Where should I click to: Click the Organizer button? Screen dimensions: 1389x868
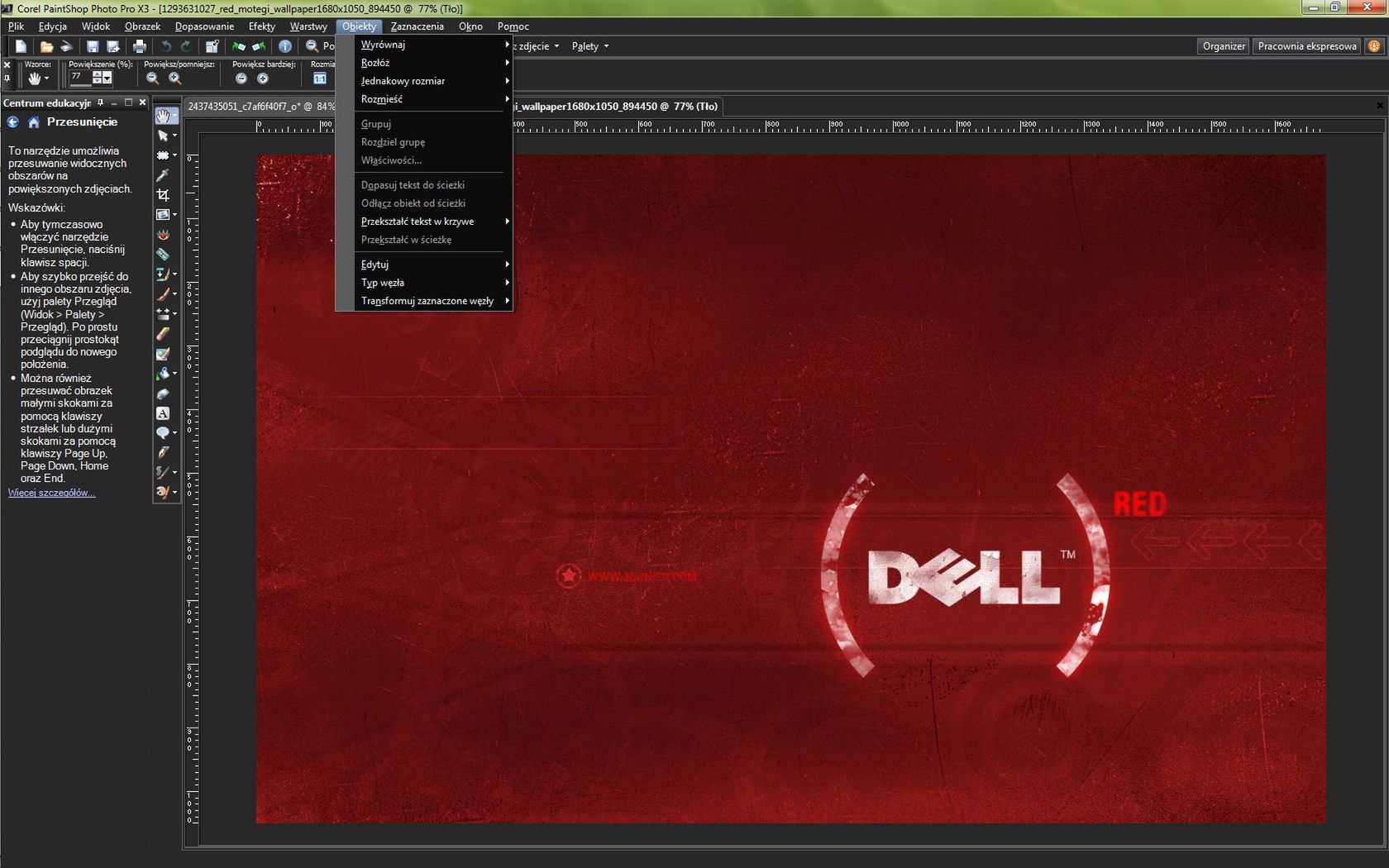coord(1224,46)
